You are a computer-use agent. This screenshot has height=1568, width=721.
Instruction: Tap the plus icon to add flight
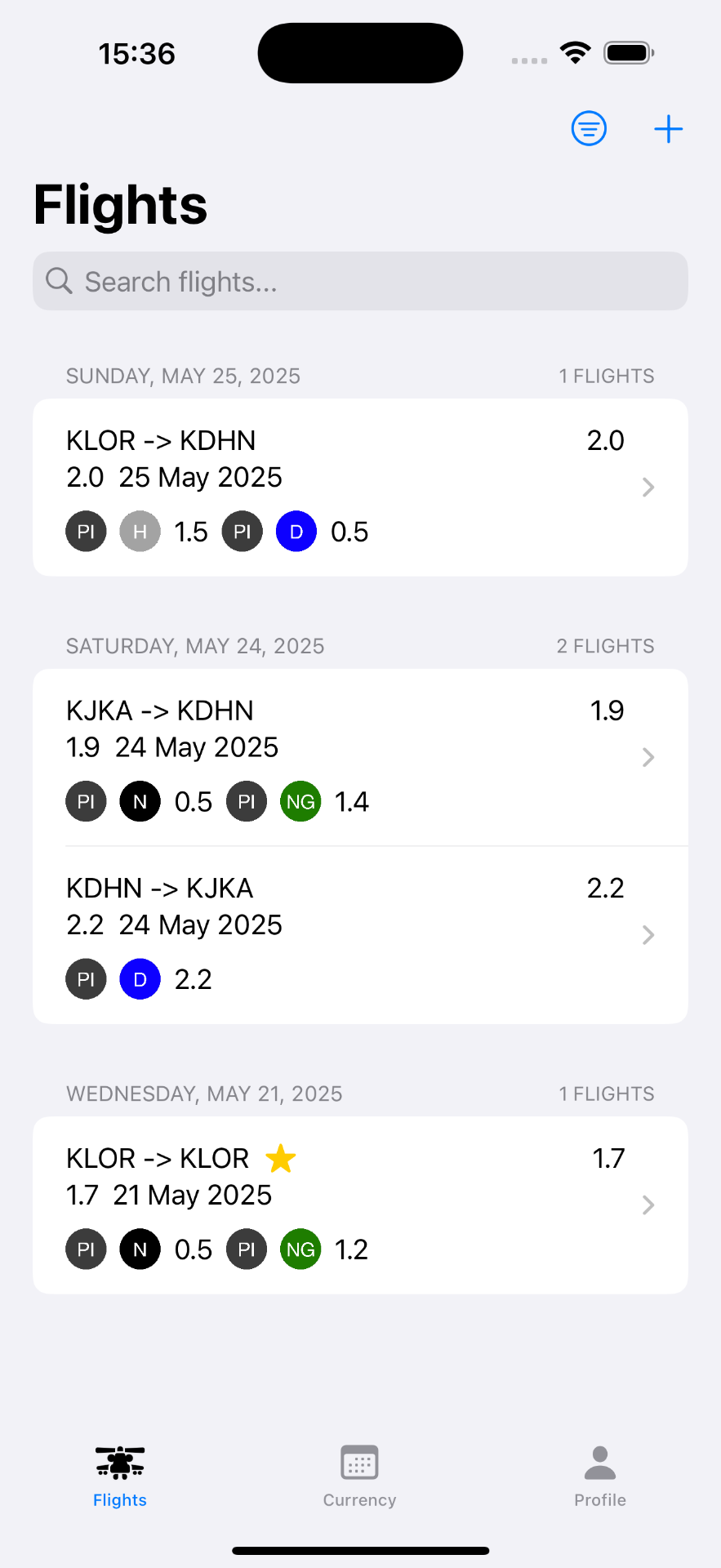coord(668,129)
